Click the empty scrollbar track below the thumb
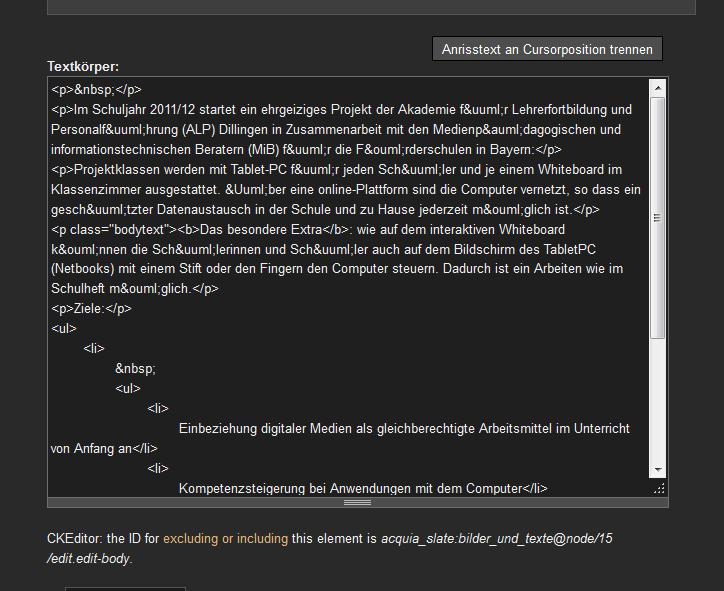 (658, 400)
